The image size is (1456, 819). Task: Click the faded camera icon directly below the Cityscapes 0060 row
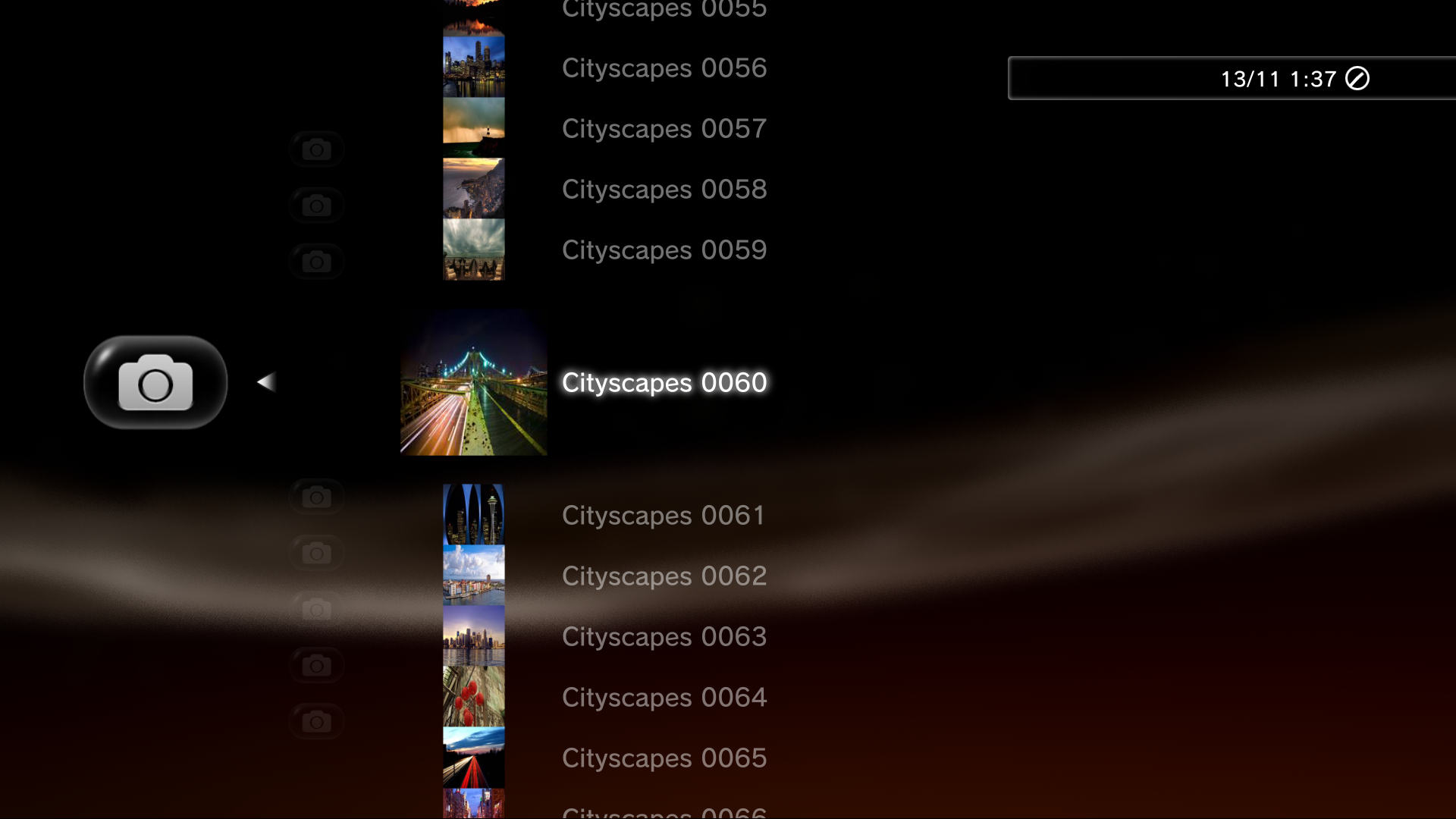(x=316, y=497)
